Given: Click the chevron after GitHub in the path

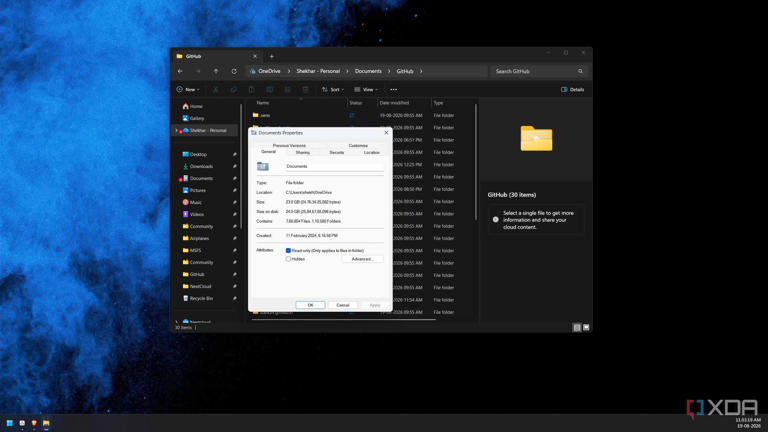Looking at the screenshot, I should [x=421, y=71].
